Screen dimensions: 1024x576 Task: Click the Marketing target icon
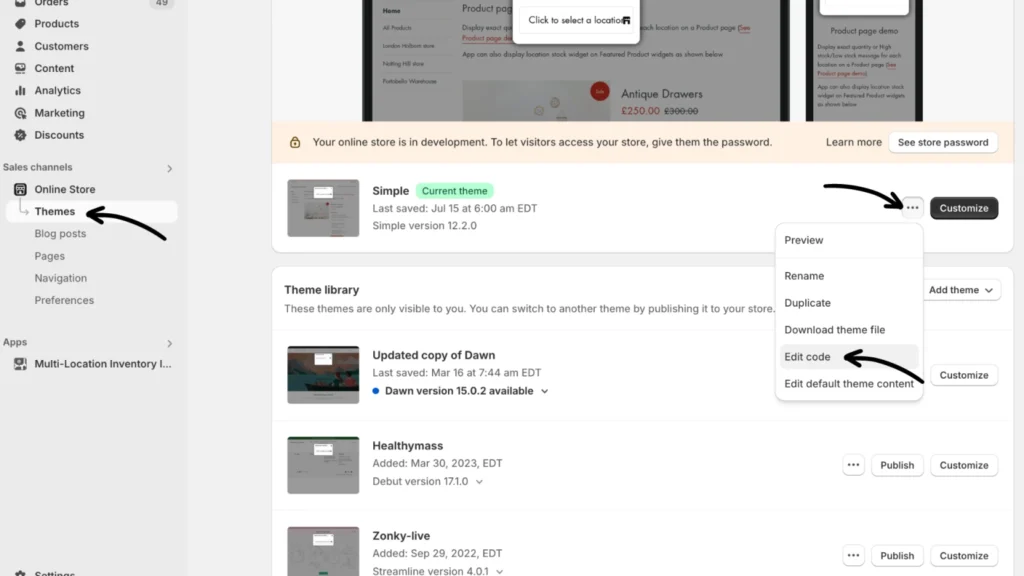(x=20, y=113)
